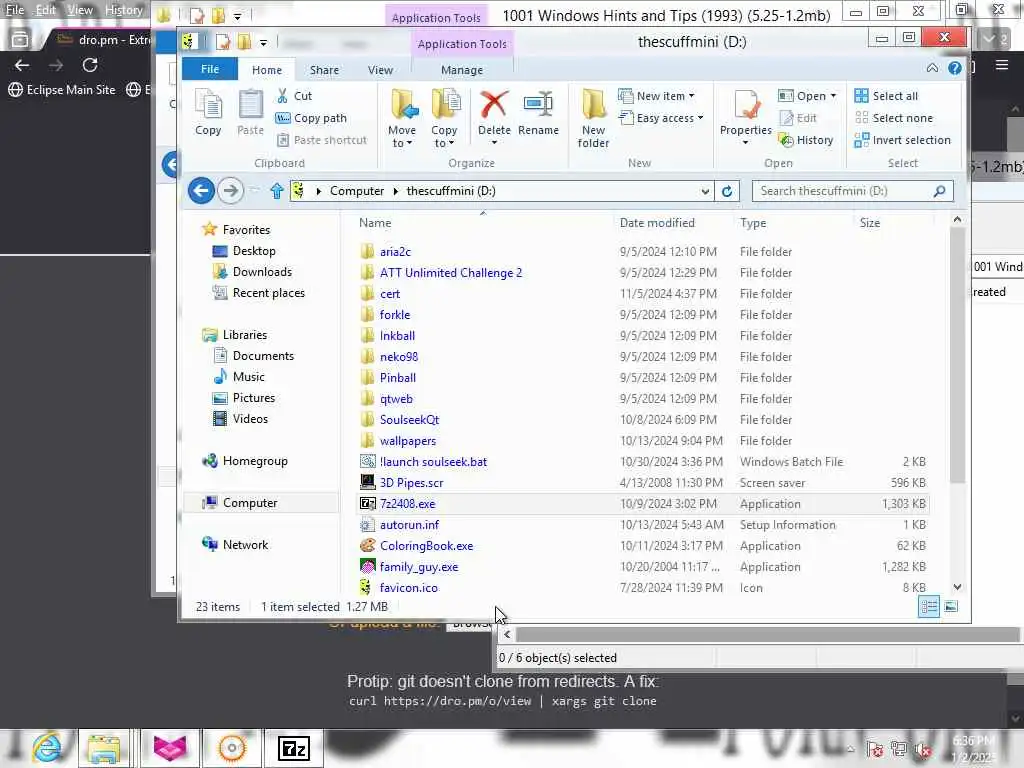Screen dimensions: 1024x768
Task: Expand the address bar history dropdown
Action: (x=705, y=191)
